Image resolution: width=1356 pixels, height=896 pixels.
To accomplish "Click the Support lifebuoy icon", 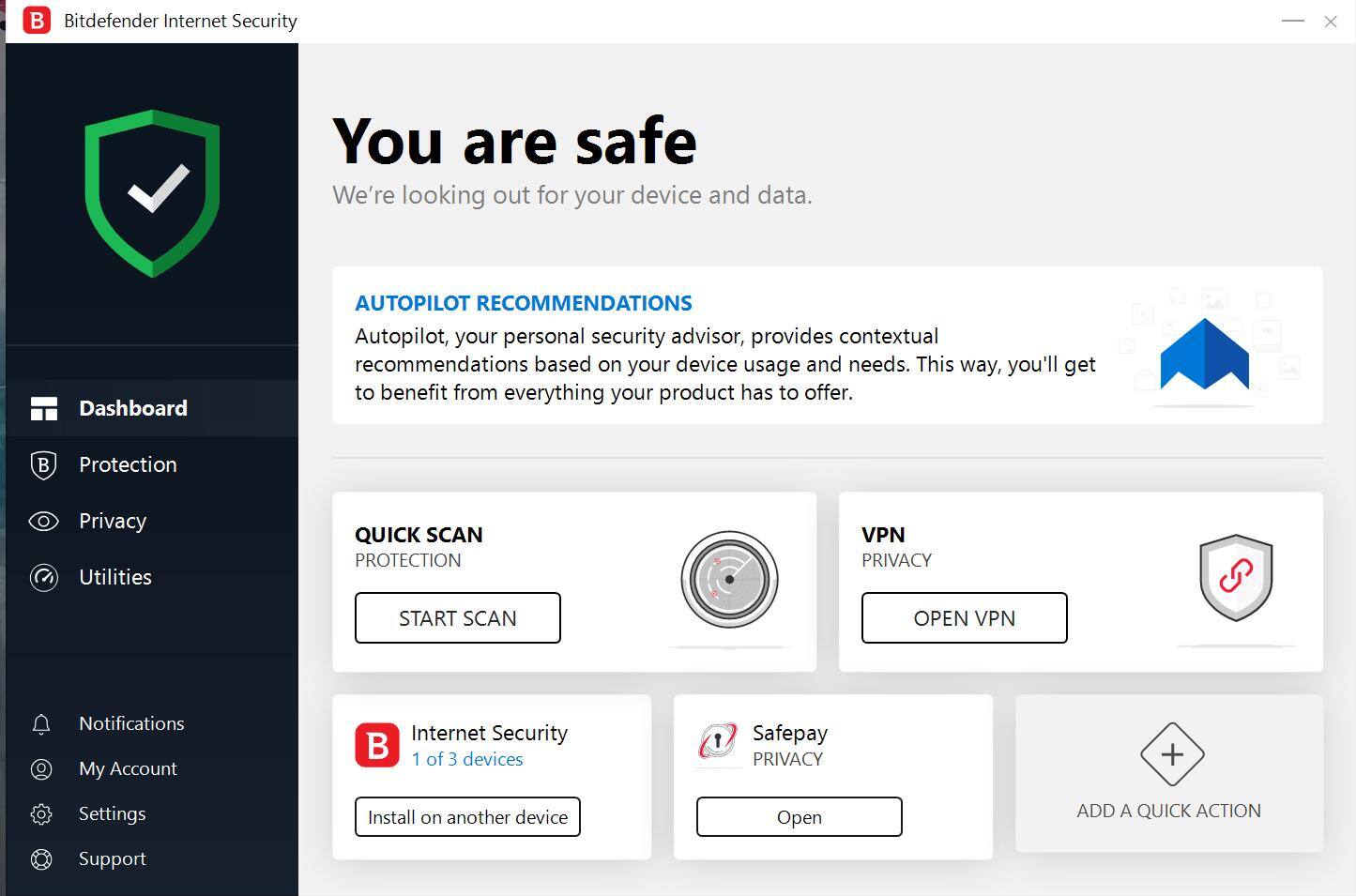I will (x=41, y=859).
